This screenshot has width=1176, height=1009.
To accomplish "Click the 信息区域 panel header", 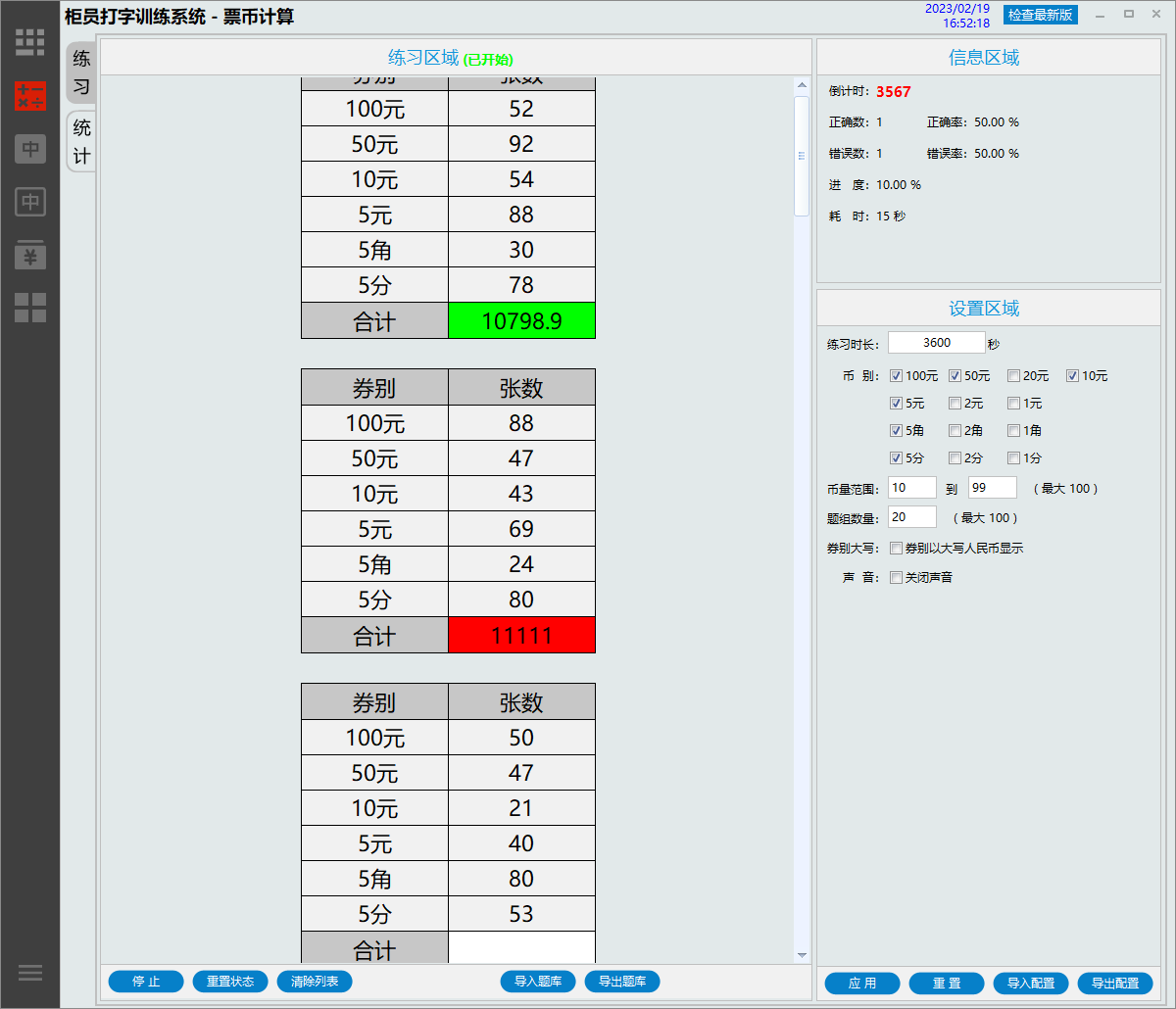I will tap(988, 58).
